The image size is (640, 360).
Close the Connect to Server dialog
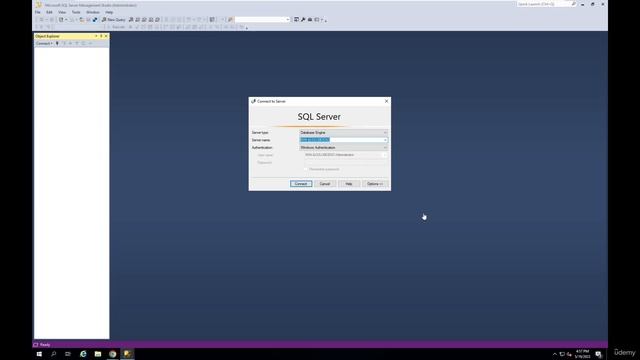pos(387,101)
